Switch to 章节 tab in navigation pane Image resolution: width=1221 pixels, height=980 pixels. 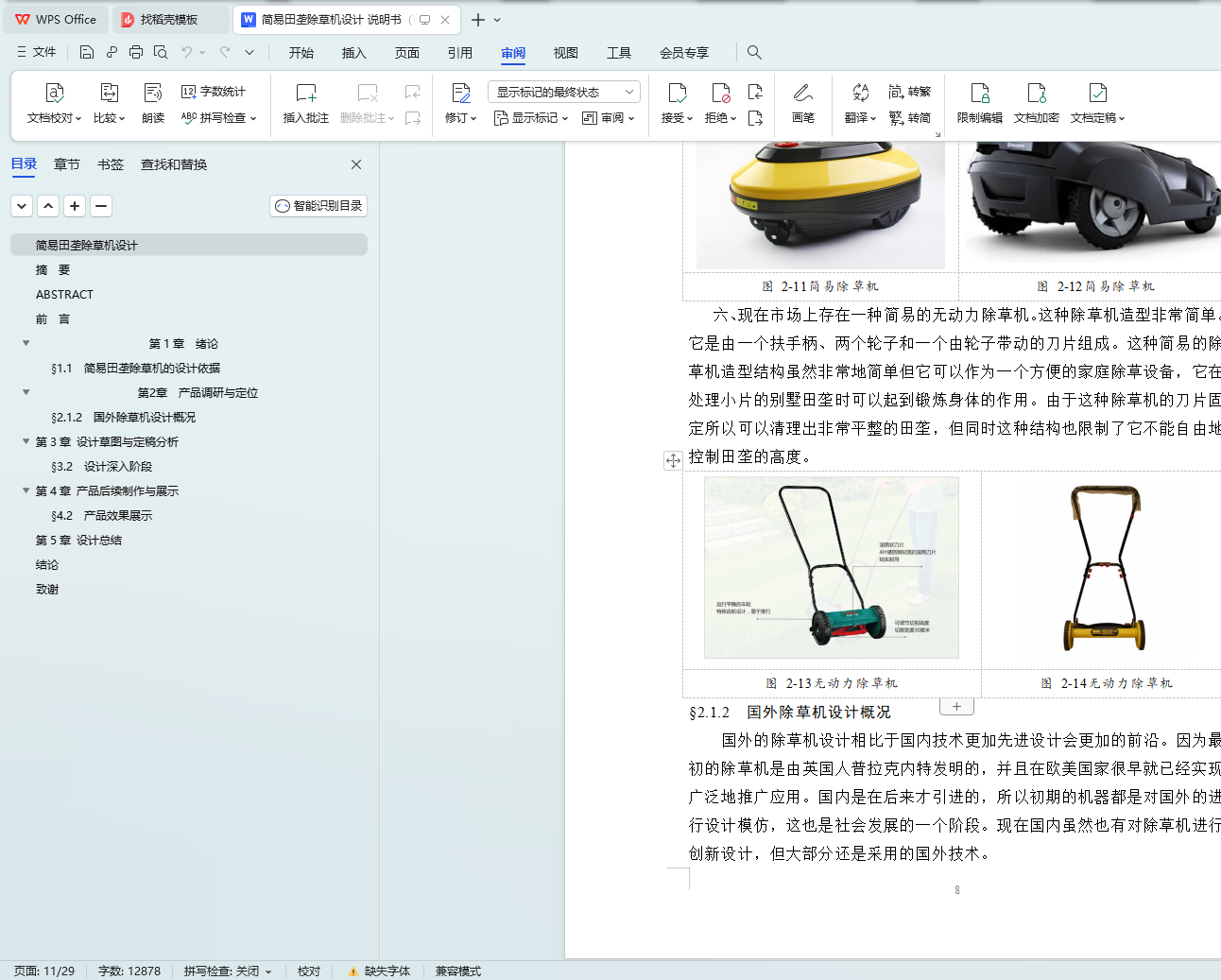[x=67, y=164]
